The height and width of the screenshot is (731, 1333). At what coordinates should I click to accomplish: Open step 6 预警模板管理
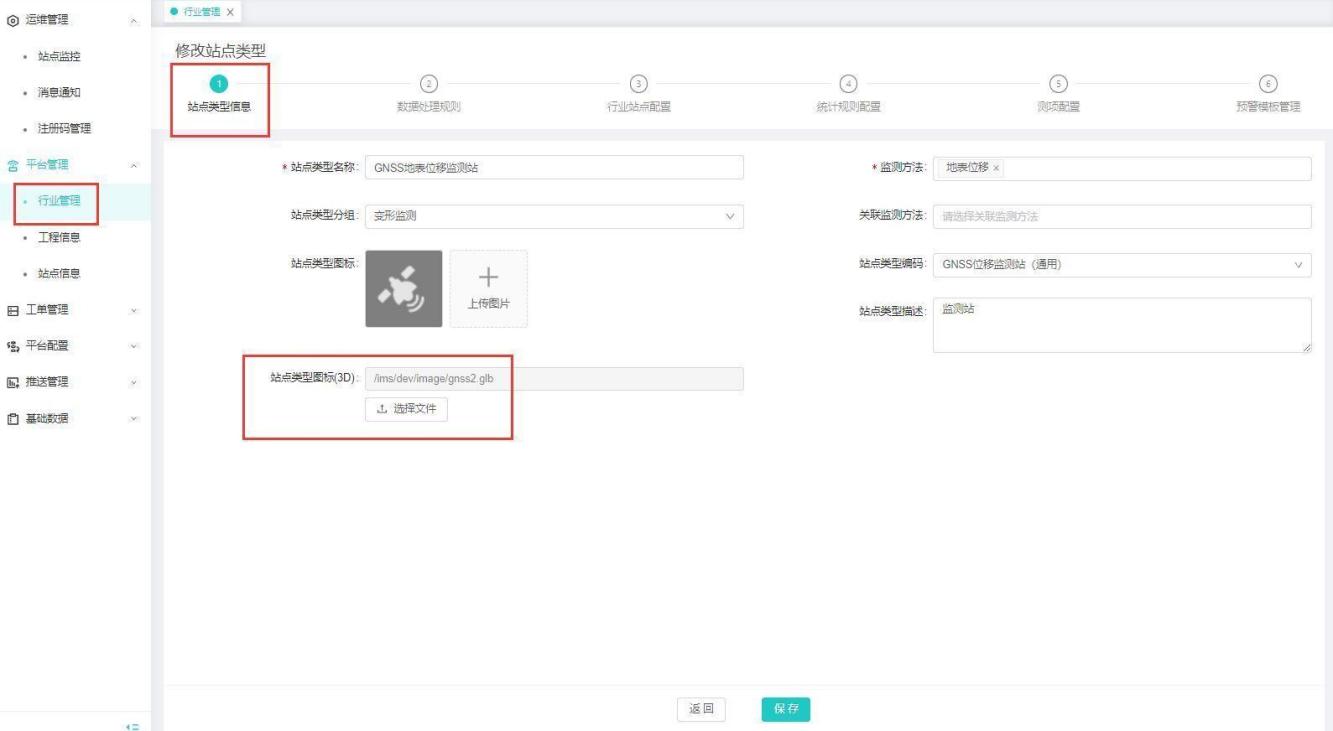1268,85
